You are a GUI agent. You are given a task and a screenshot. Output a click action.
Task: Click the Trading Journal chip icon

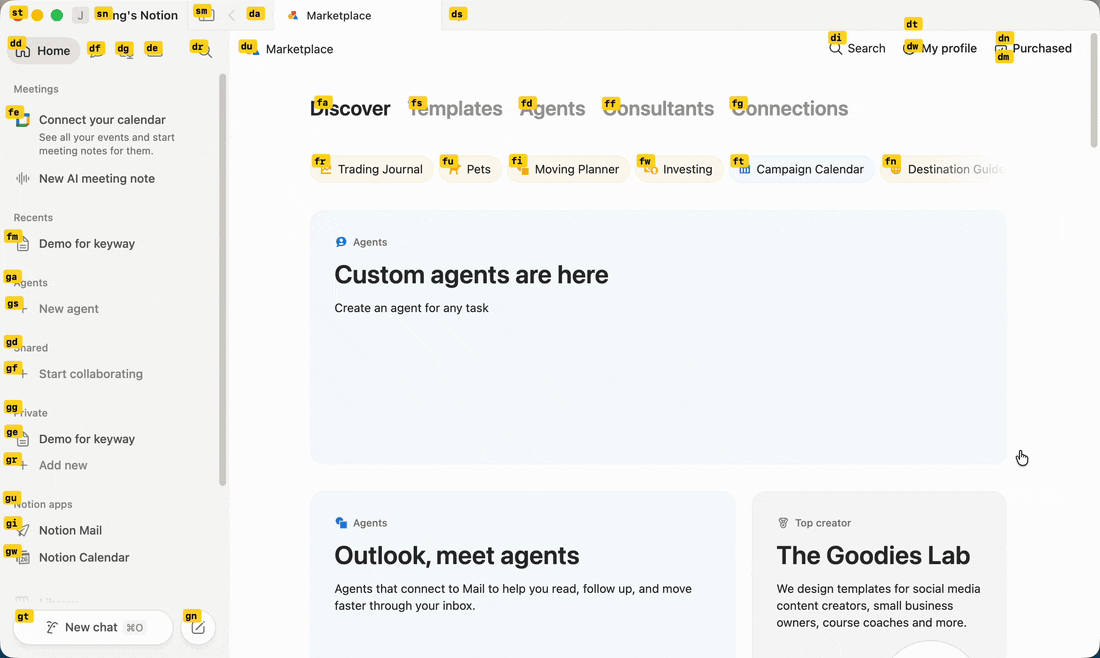(x=325, y=169)
